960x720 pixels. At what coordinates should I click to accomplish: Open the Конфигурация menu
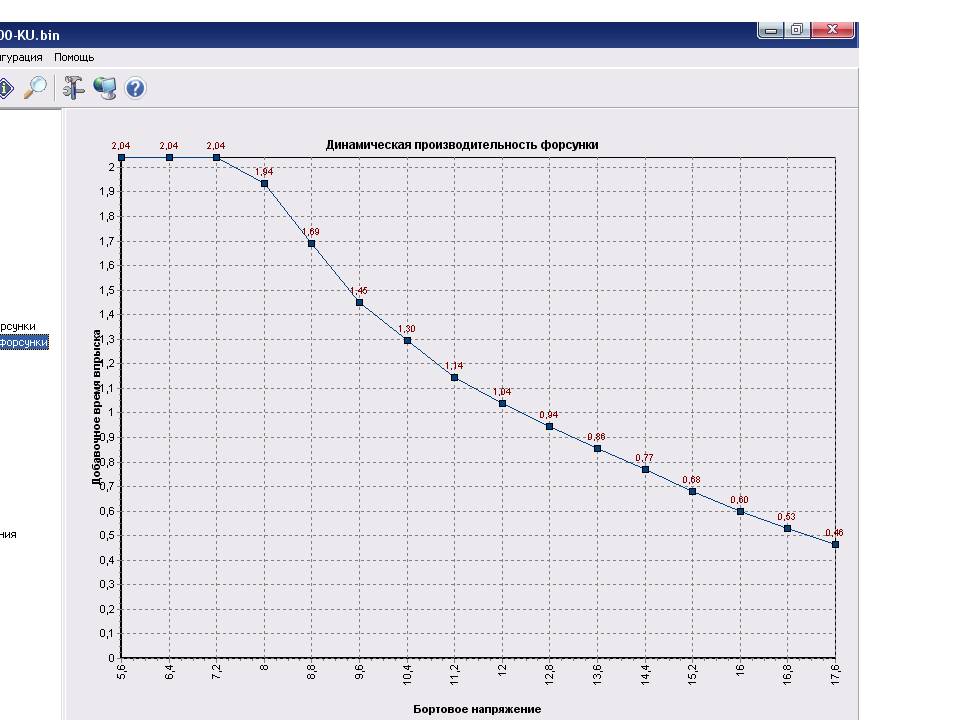coord(22,58)
